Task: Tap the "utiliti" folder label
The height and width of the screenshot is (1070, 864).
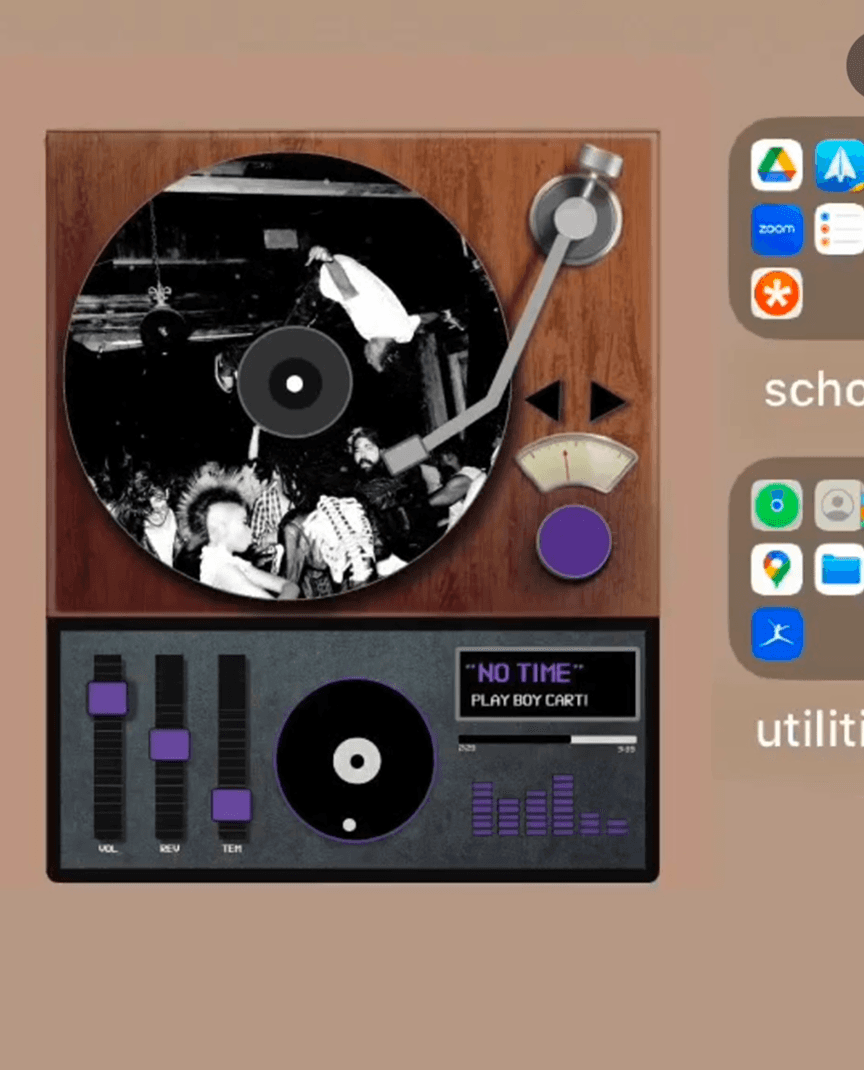Action: pos(809,729)
